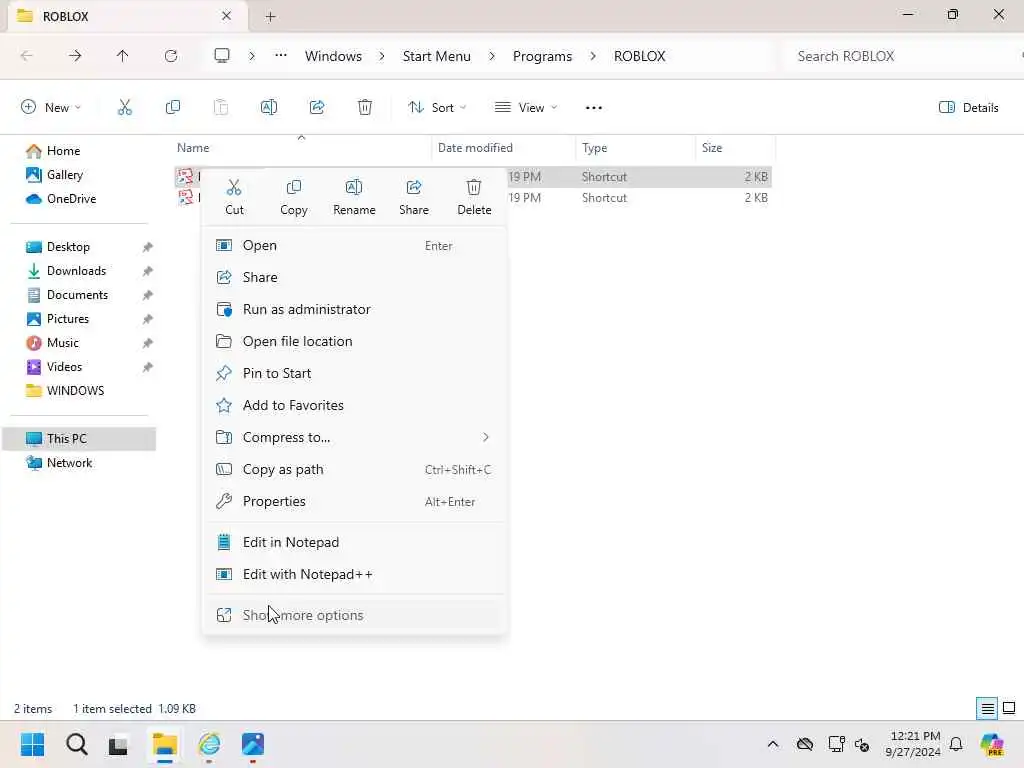Refresh the folder view
Image resolution: width=1024 pixels, height=768 pixels.
tap(171, 56)
